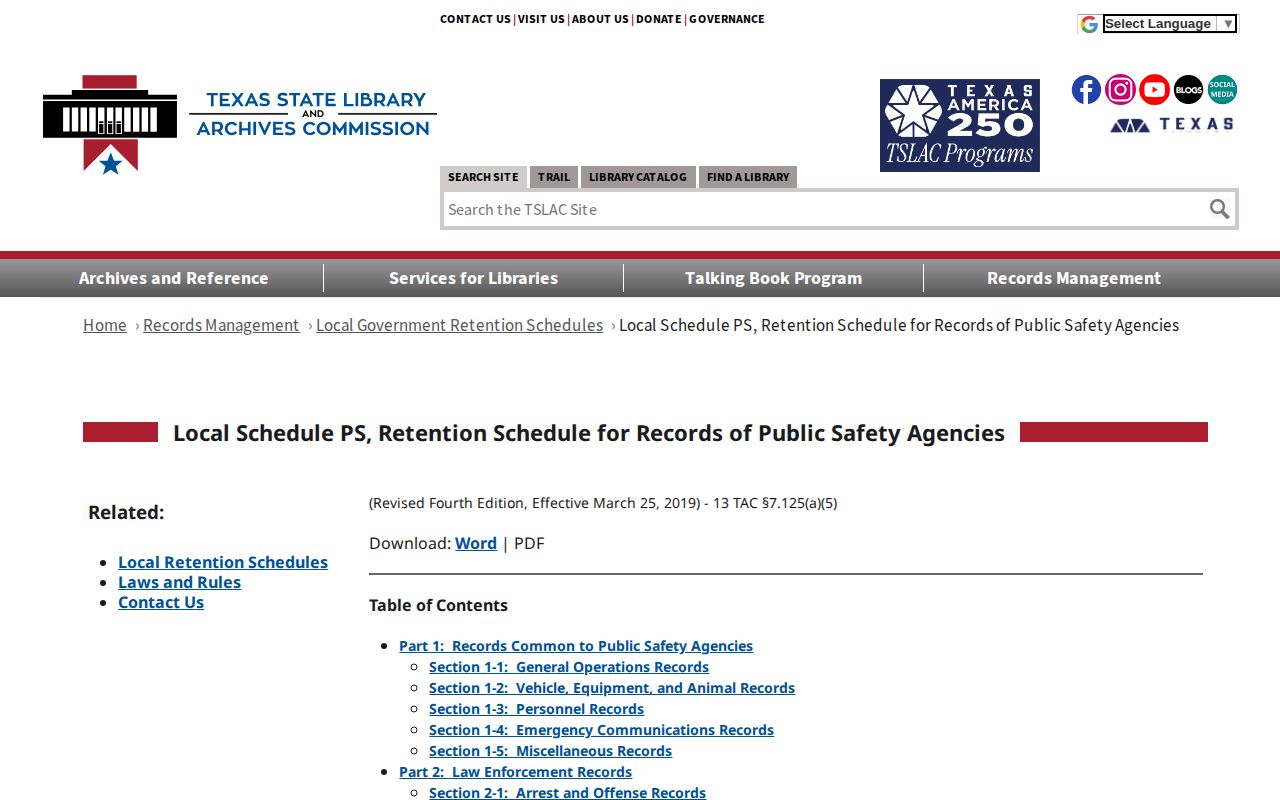1280x800 pixels.
Task: Click the Texas.gov logo
Action: (x=1172, y=125)
